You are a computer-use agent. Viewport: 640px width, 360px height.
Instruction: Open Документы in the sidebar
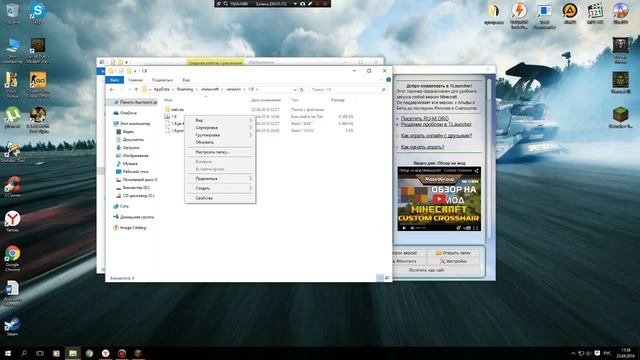coord(129,140)
